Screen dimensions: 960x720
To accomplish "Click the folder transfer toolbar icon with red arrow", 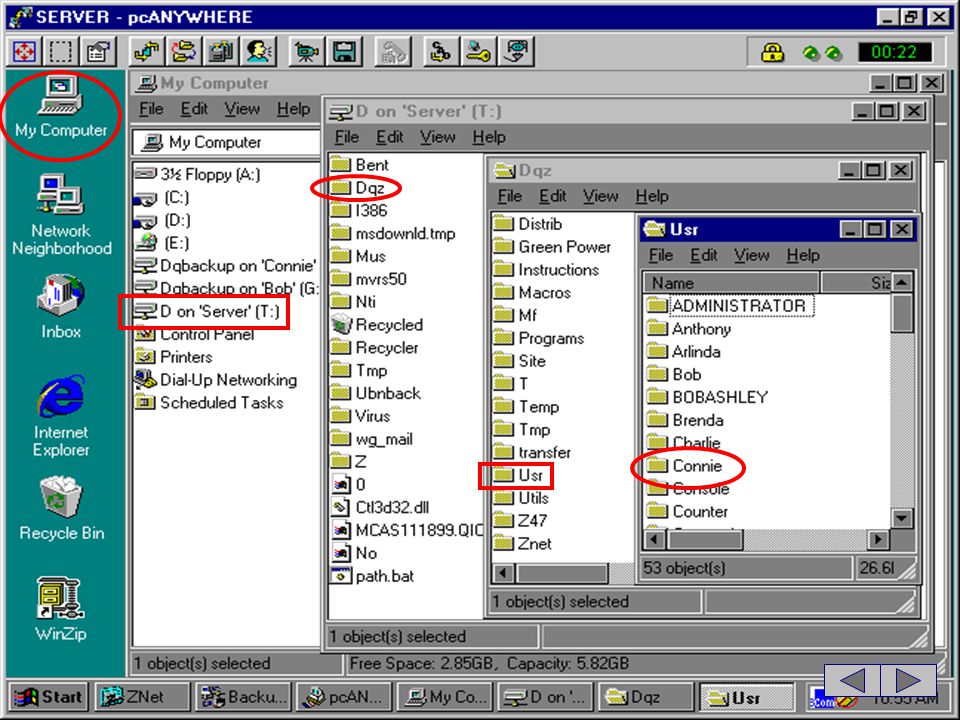I will click(184, 51).
